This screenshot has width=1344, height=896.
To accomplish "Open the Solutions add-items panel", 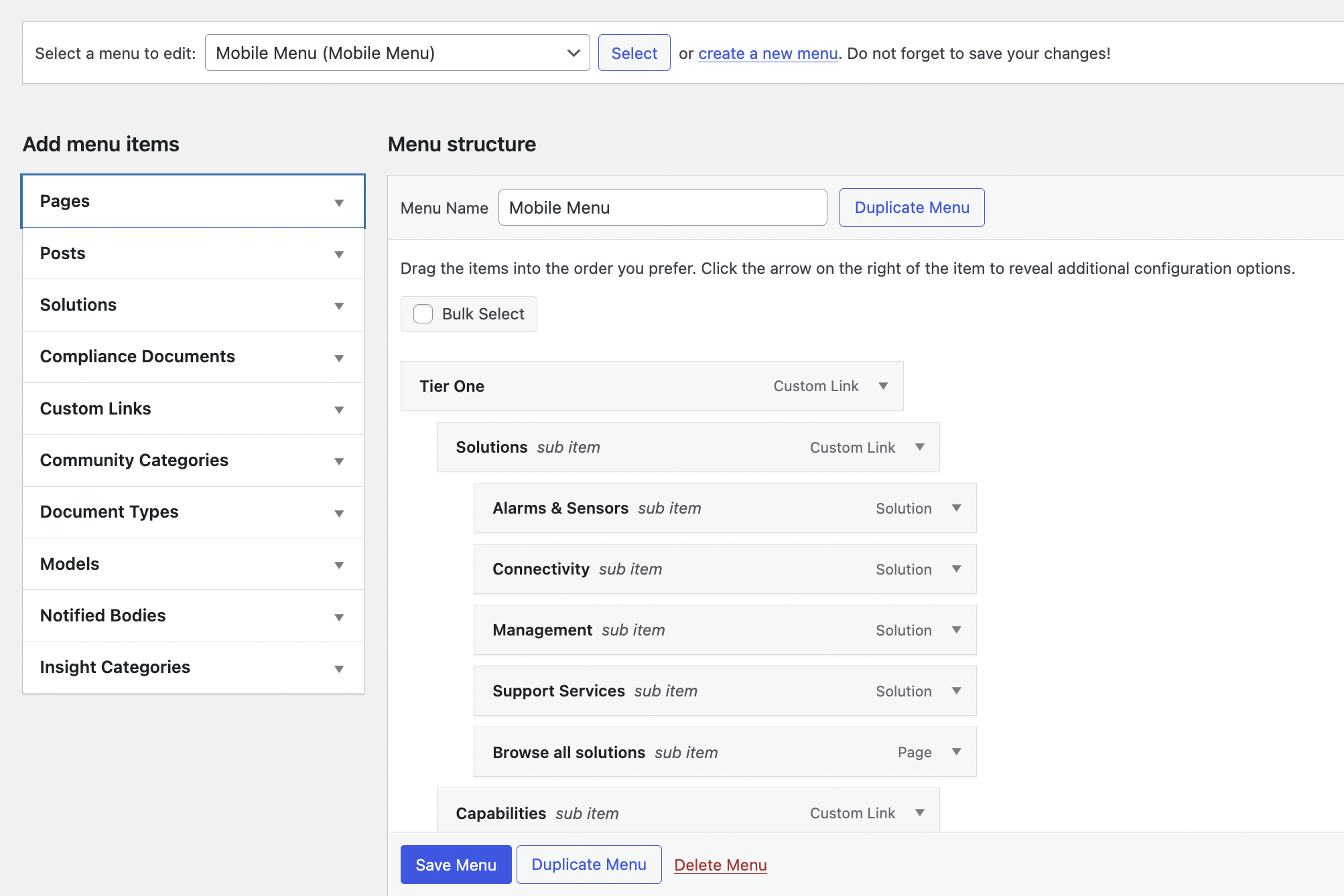I will pyautogui.click(x=339, y=305).
